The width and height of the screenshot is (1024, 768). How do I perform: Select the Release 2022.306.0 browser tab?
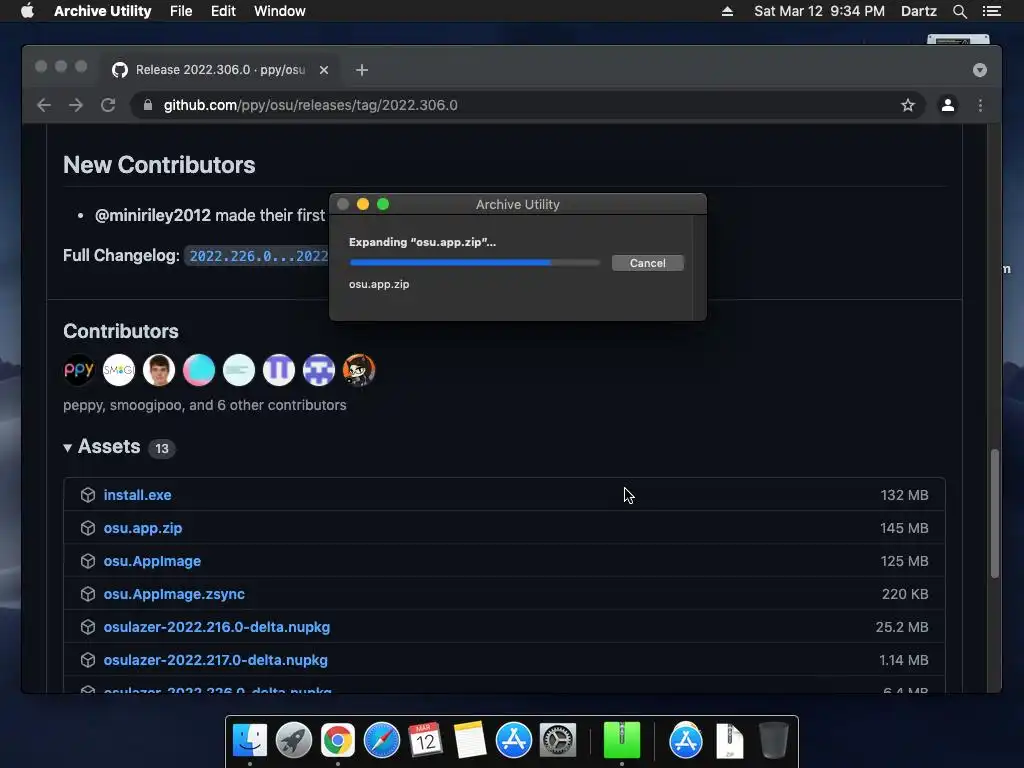[220, 70]
